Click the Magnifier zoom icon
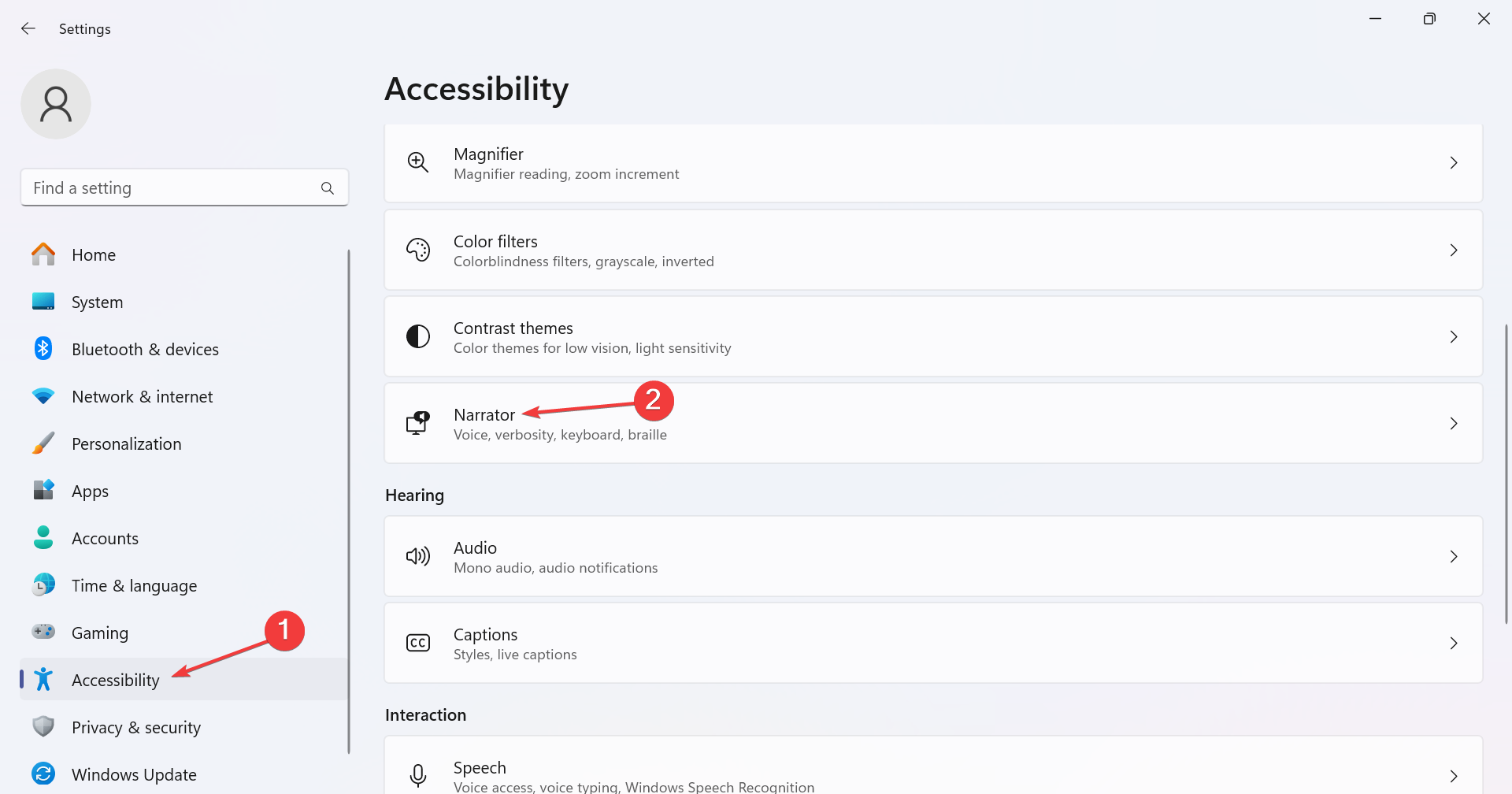Screen dimensions: 1512x794 (x=417, y=163)
